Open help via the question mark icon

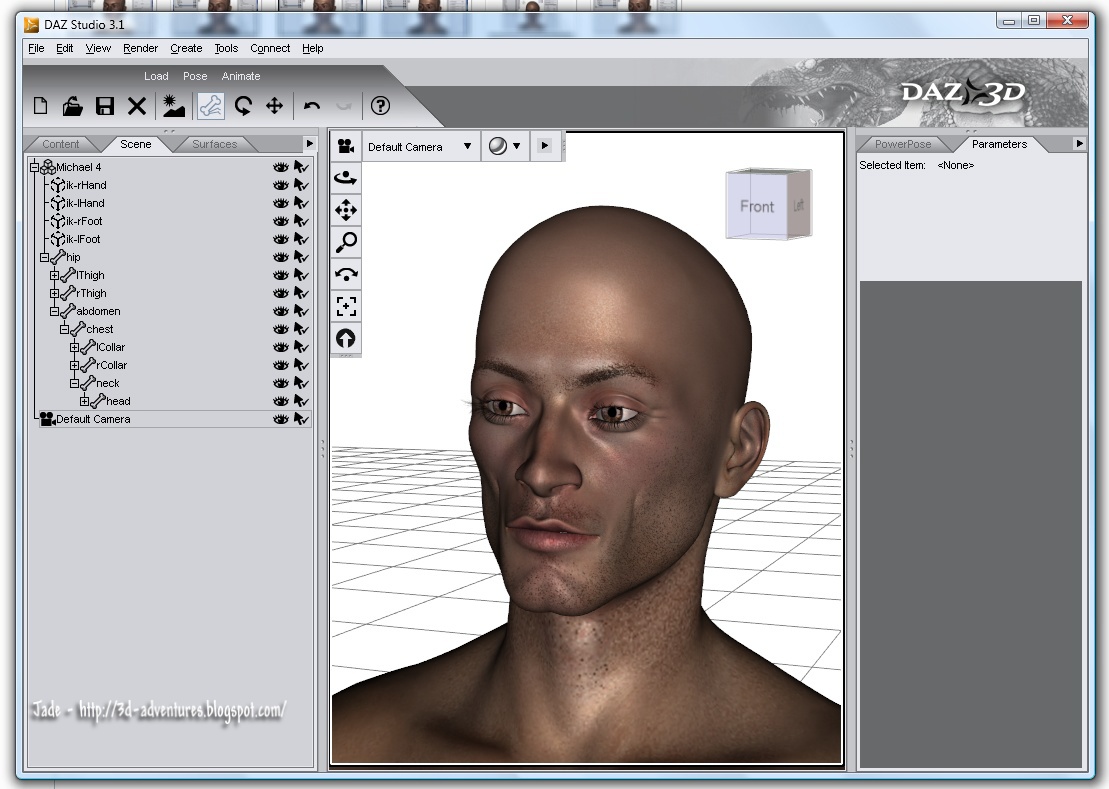(x=381, y=106)
